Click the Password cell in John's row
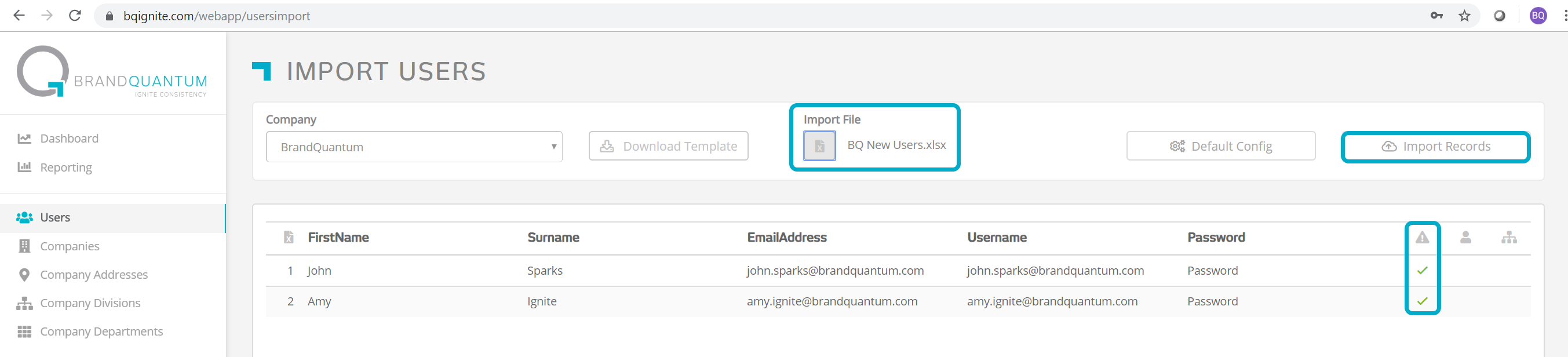Viewport: 1568px width, 357px height. 1212,271
